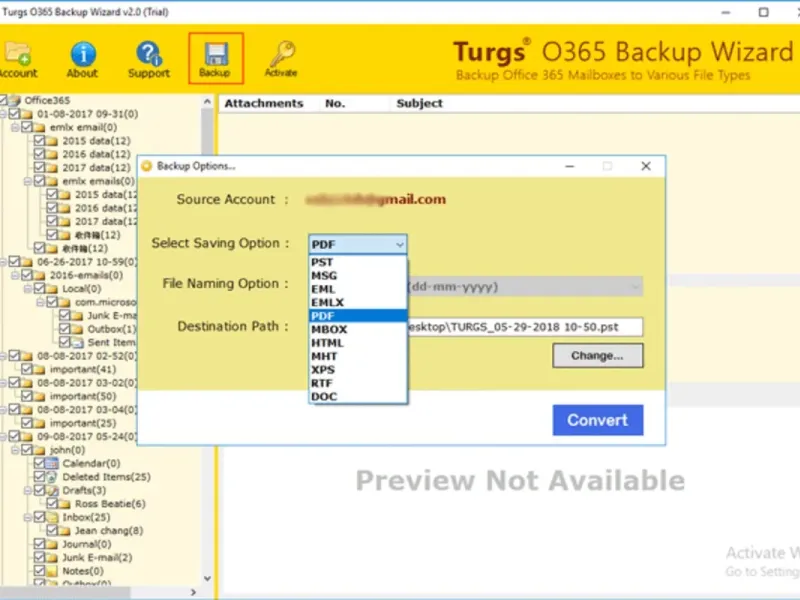Image resolution: width=800 pixels, height=600 pixels.
Task: Select the 06-26-2017 10-59(0) tree row
Action: click(87, 262)
